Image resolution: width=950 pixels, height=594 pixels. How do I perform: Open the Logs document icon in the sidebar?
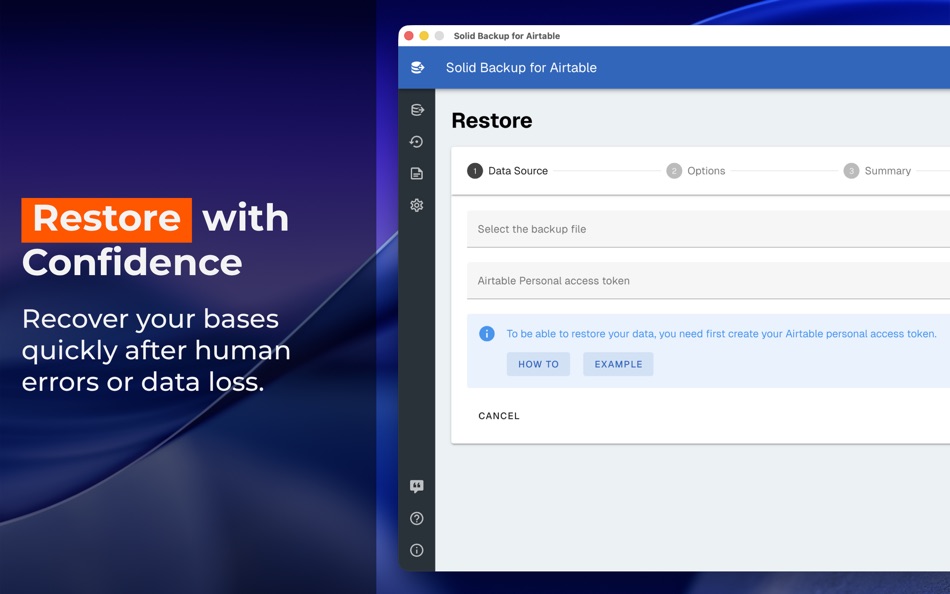(417, 173)
